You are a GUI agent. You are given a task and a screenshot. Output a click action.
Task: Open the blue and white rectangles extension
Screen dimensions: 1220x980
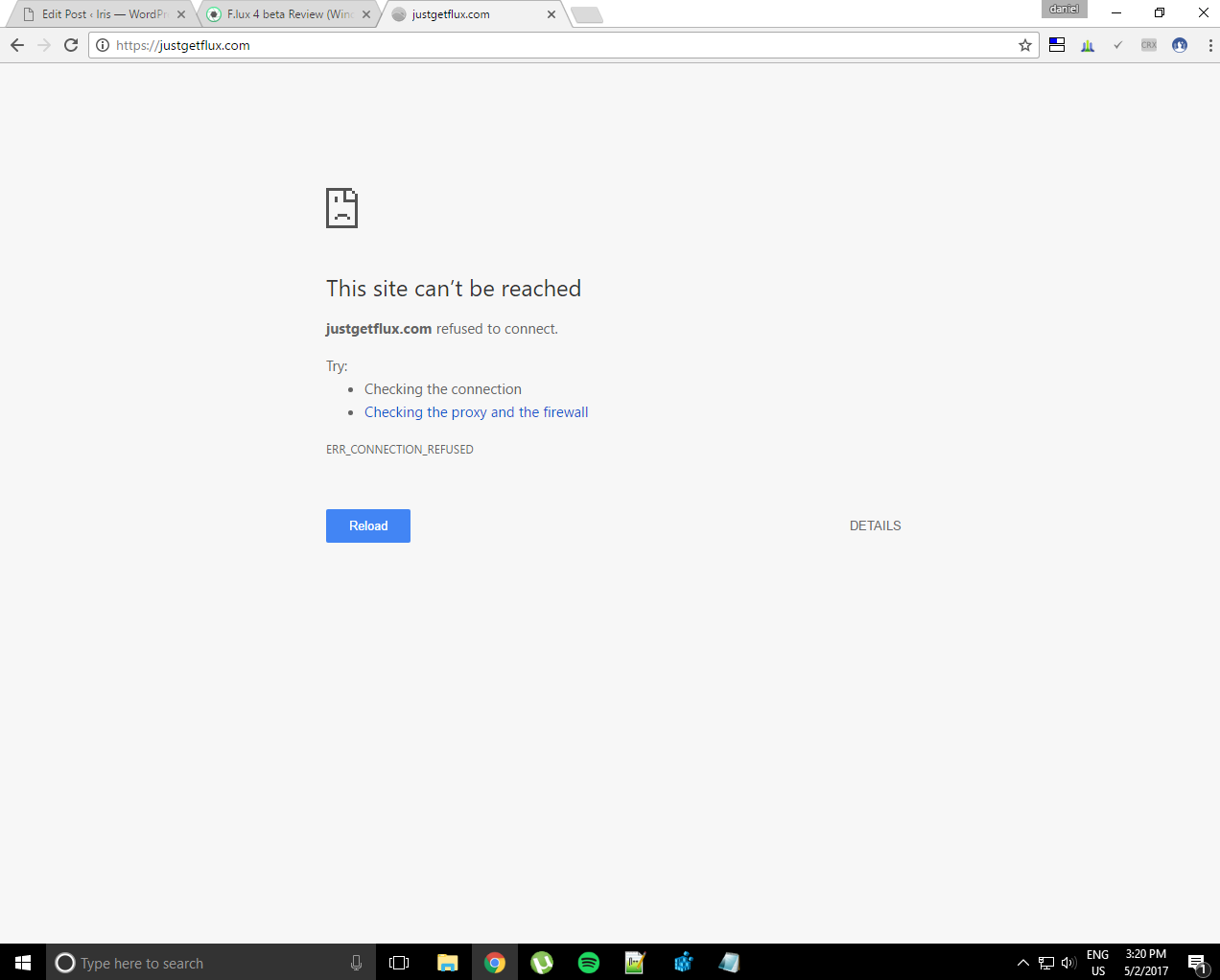click(x=1057, y=45)
